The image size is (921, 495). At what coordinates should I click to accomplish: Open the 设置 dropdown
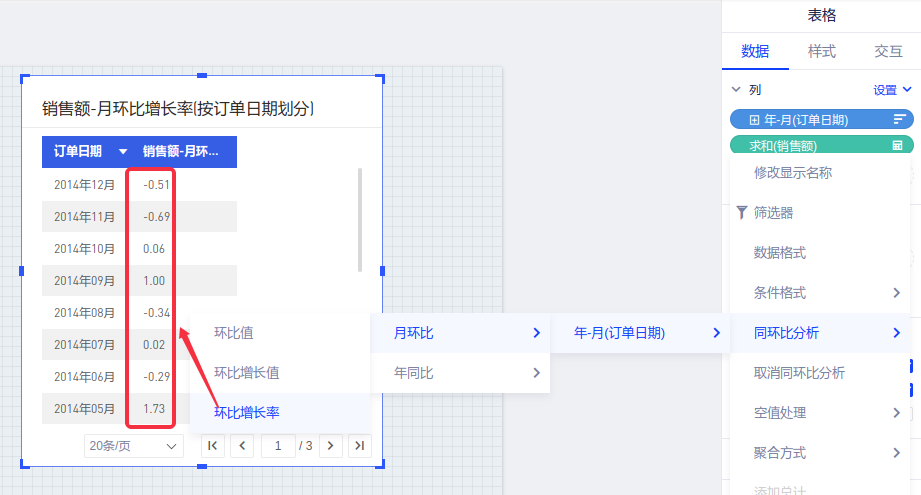click(892, 89)
